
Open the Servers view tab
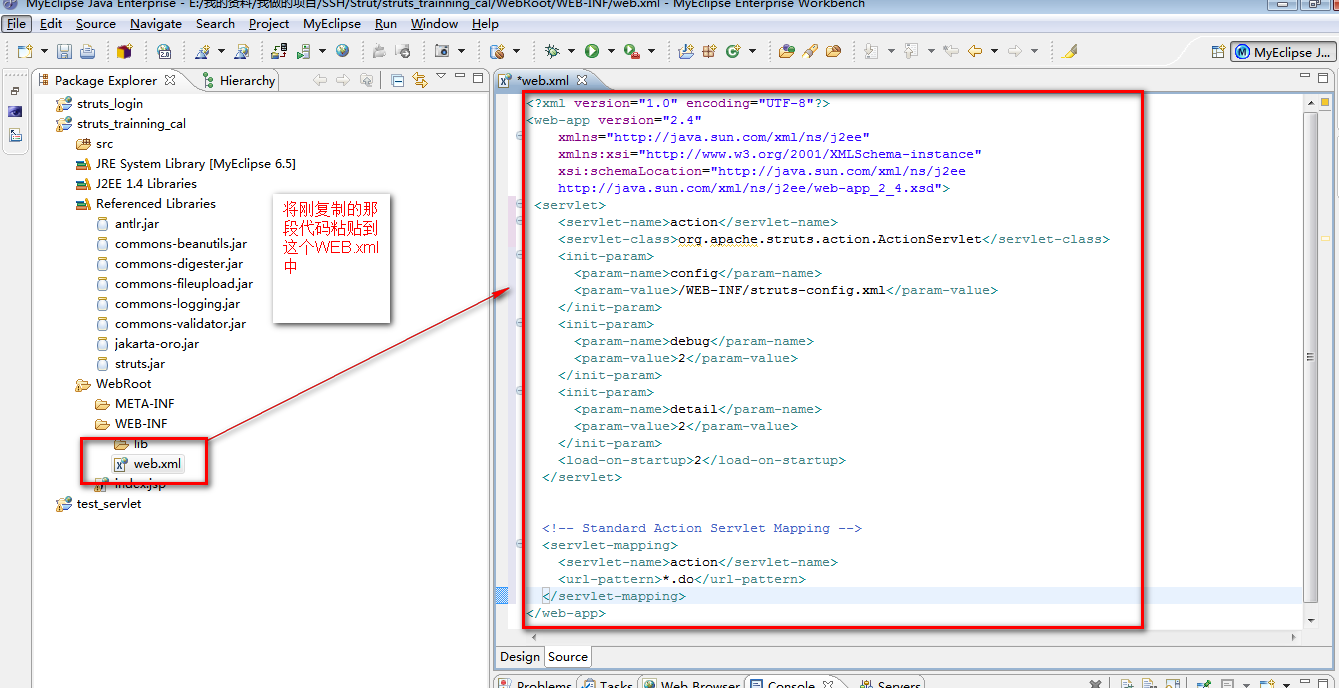tap(890, 682)
